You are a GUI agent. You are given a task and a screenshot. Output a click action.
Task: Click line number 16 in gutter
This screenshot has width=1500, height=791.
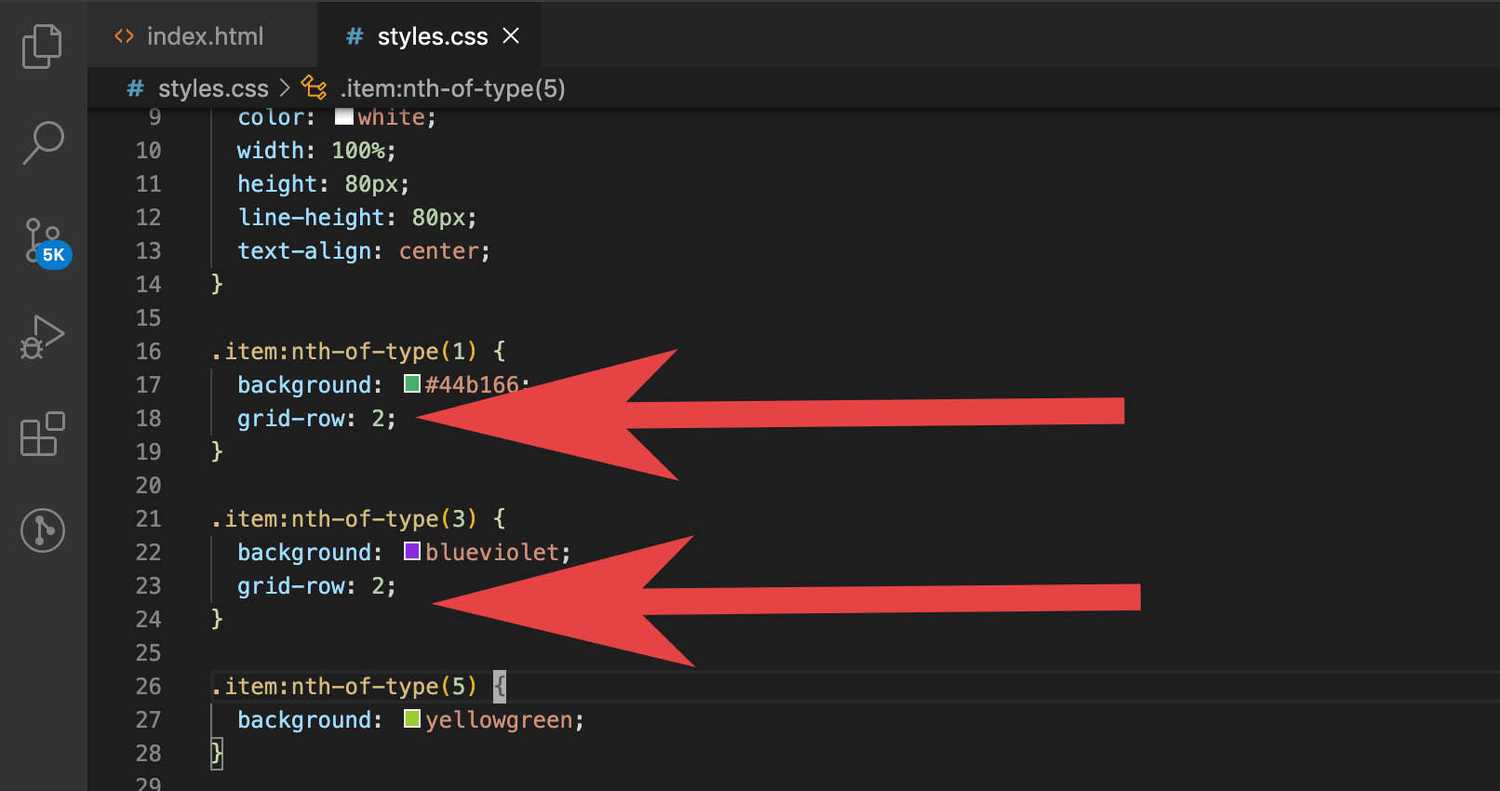(148, 351)
